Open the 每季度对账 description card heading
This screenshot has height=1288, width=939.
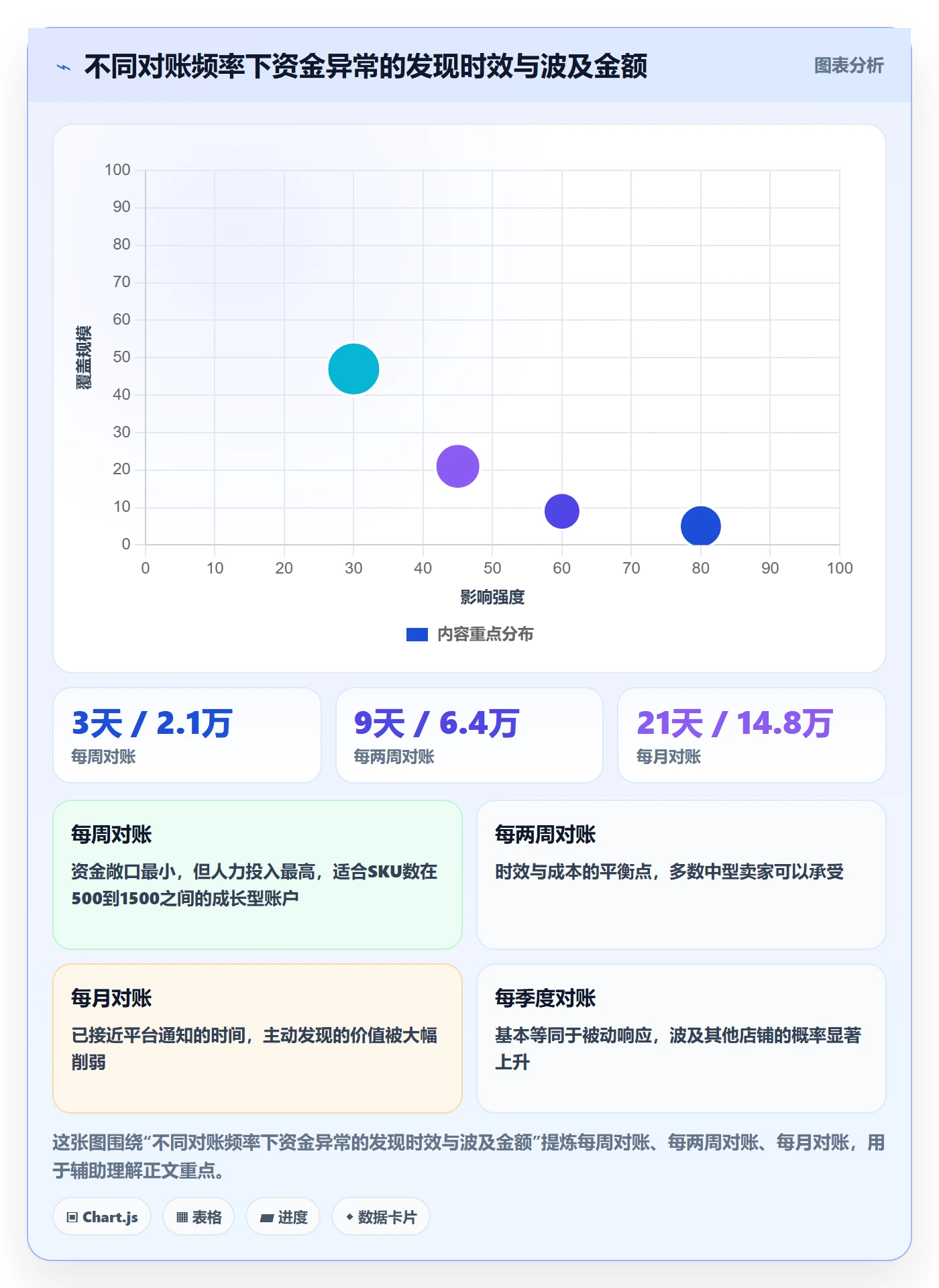545,998
